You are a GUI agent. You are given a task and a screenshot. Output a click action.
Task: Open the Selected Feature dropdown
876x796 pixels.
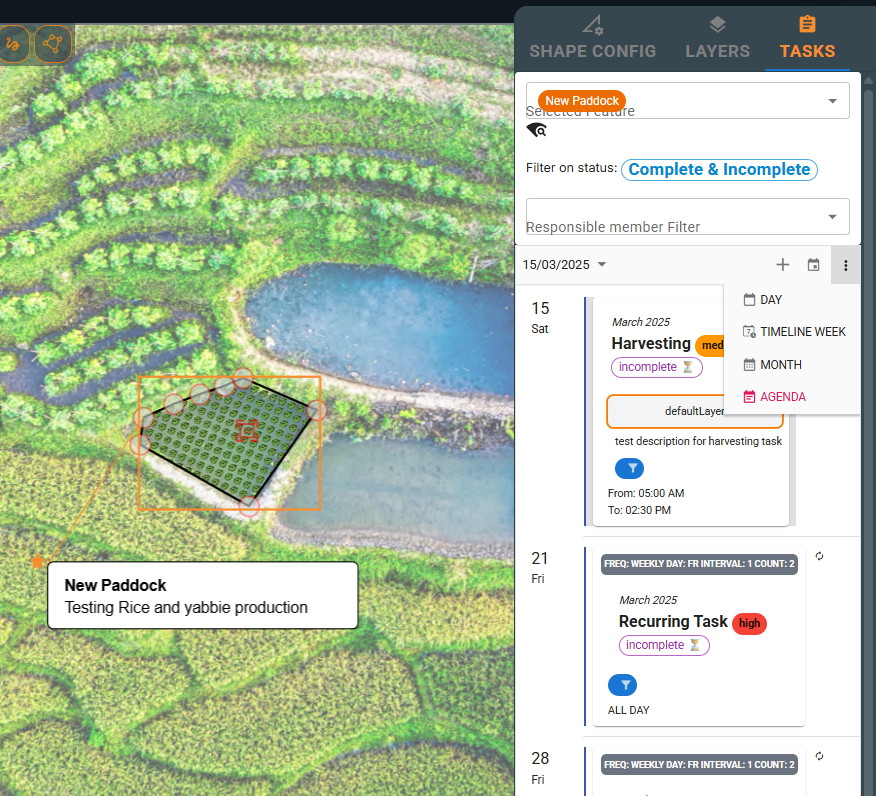pyautogui.click(x=832, y=101)
